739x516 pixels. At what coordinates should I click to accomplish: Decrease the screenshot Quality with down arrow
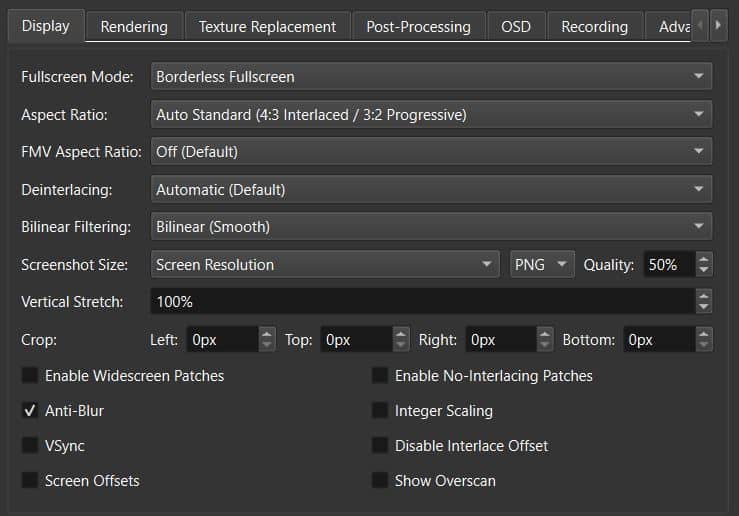pos(704,270)
